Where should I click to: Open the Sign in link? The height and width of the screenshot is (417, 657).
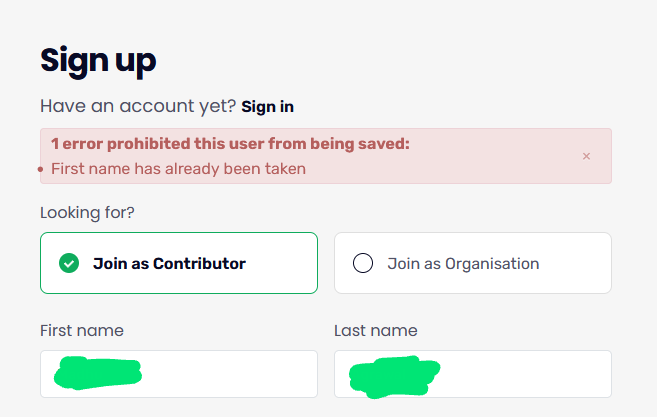coord(267,106)
